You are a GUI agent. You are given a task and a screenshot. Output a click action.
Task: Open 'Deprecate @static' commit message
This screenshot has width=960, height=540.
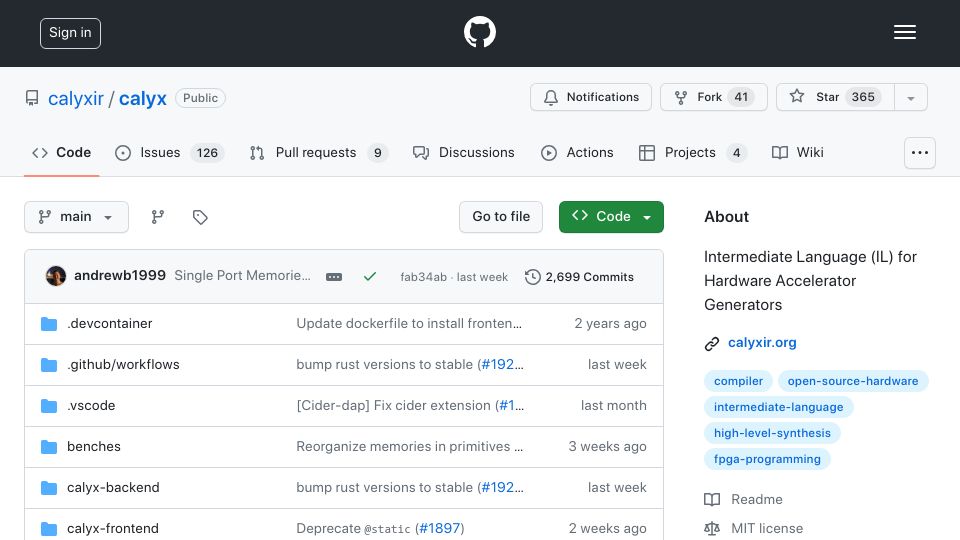pyautogui.click(x=353, y=528)
